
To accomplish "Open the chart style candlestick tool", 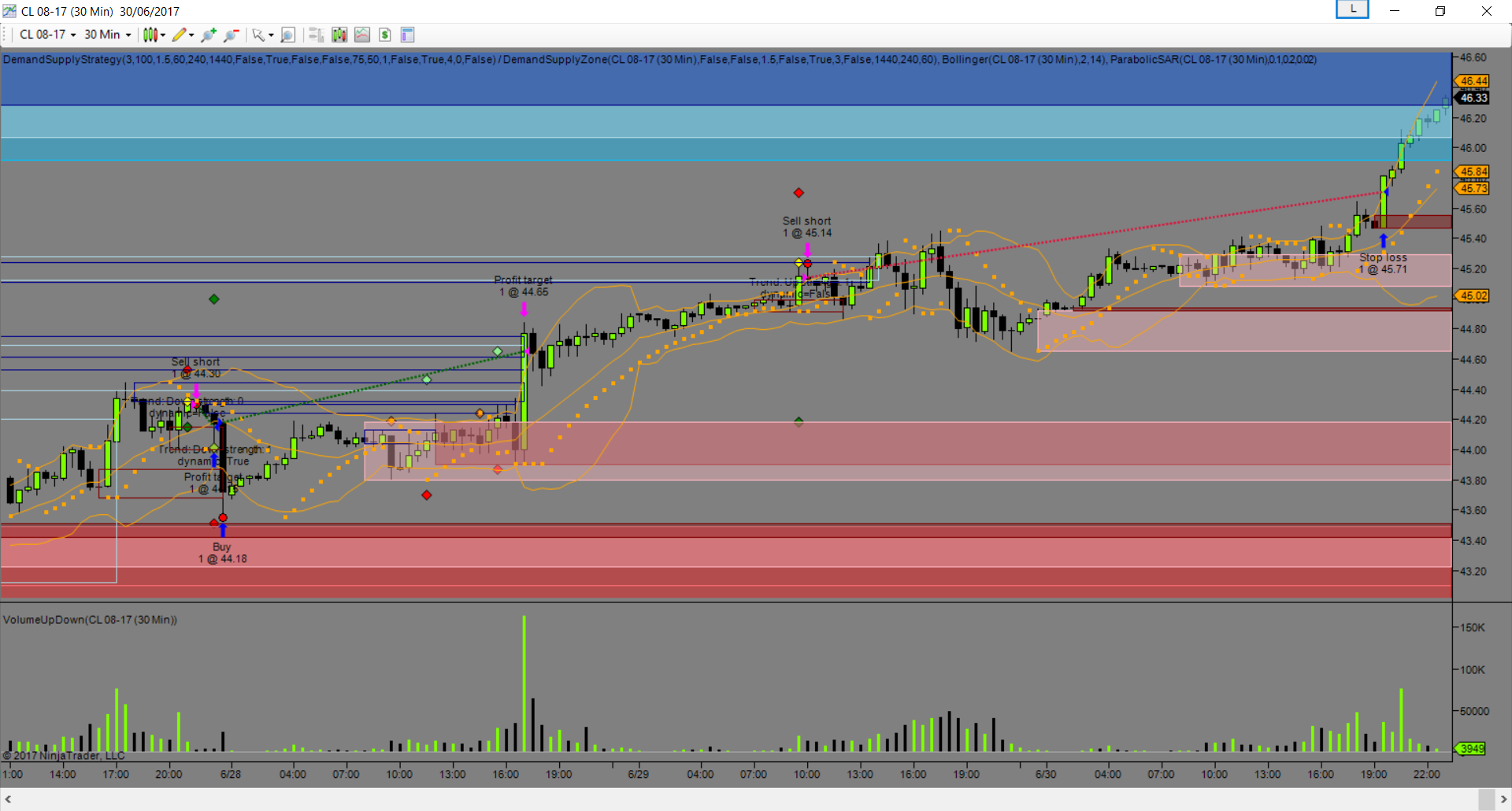I will point(150,35).
